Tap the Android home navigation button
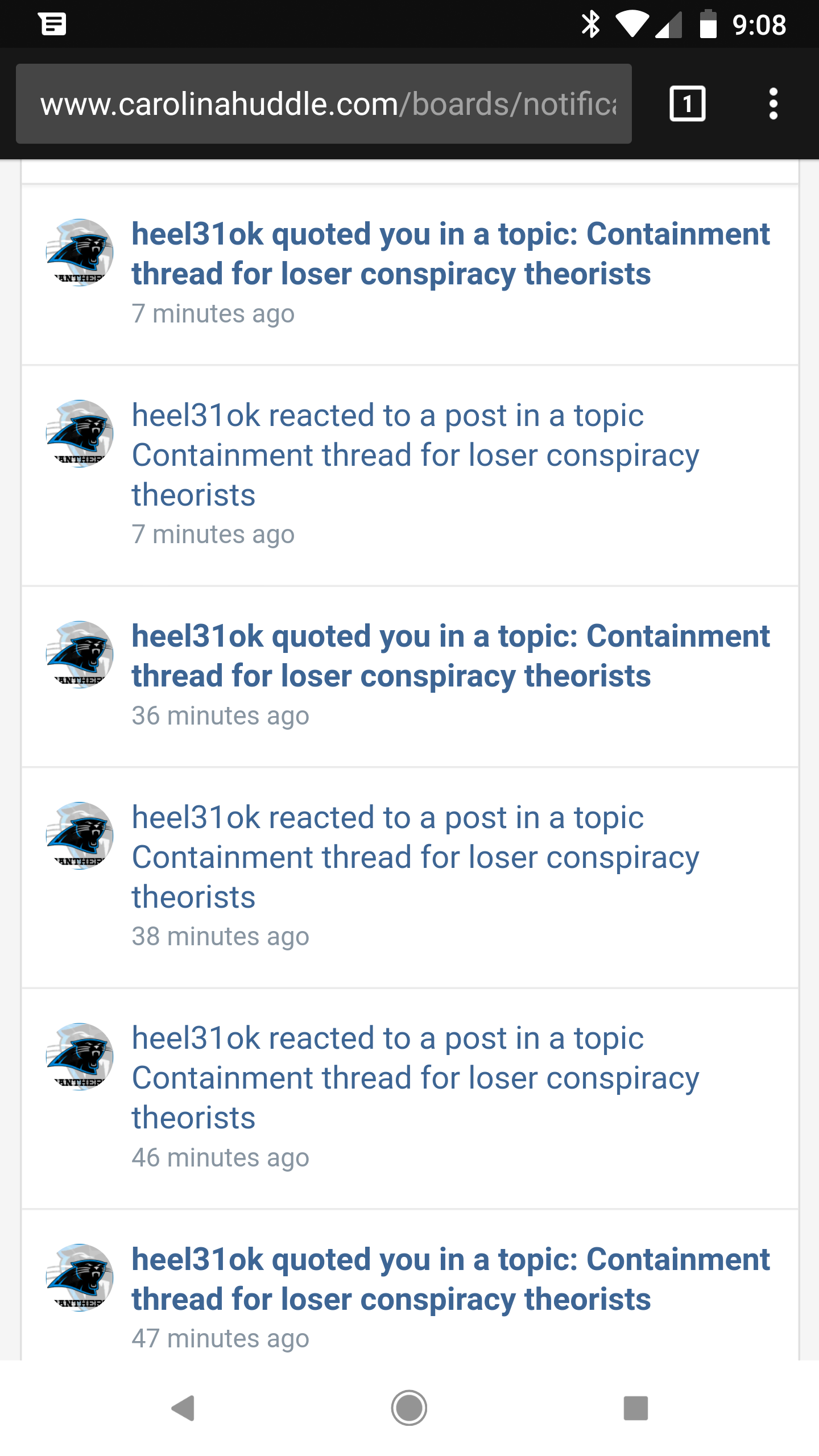The width and height of the screenshot is (819, 1456). click(x=409, y=1408)
